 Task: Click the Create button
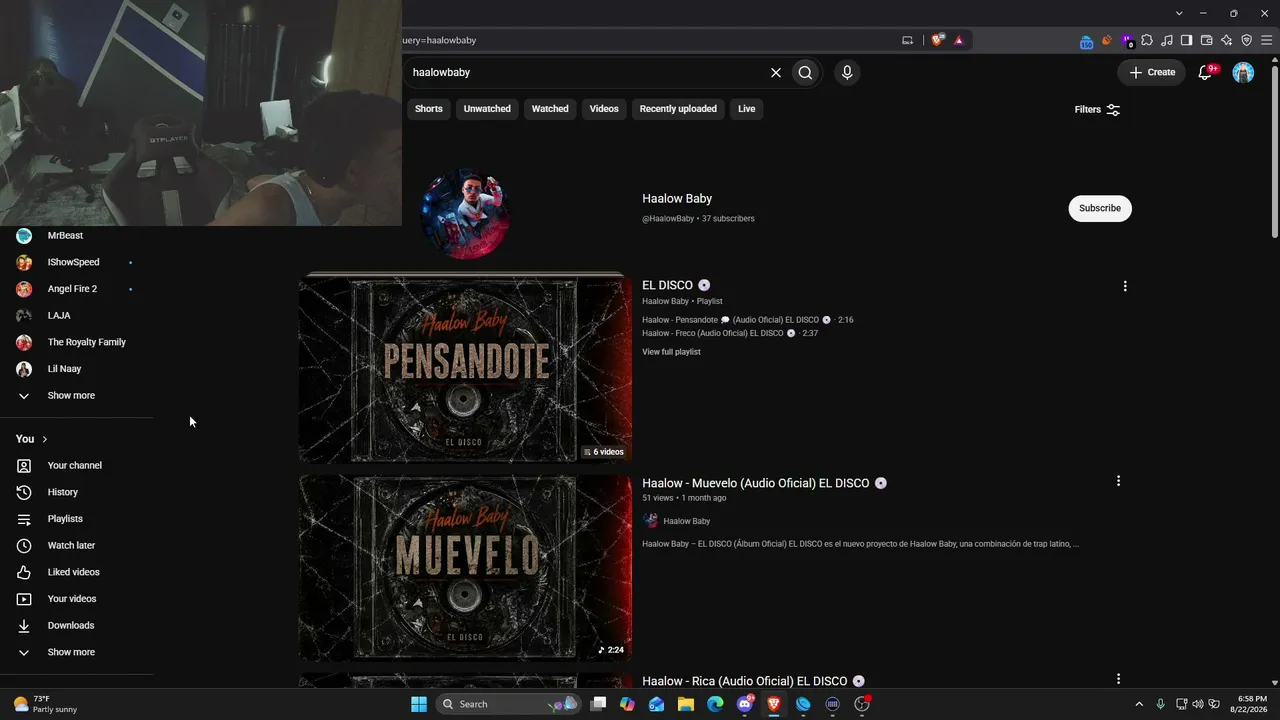(x=1152, y=72)
